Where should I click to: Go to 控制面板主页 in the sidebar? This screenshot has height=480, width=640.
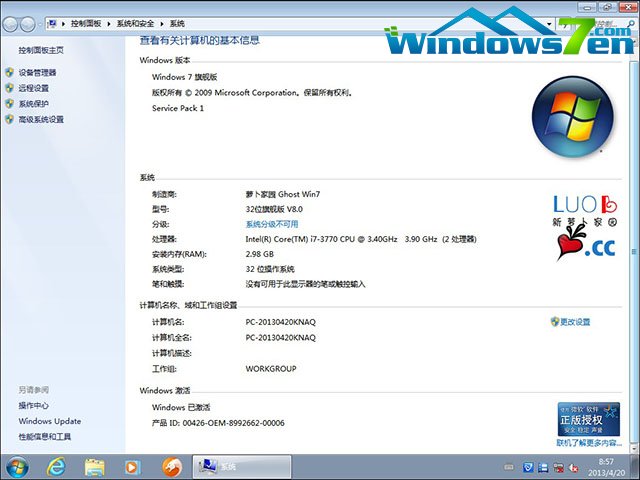(41, 50)
